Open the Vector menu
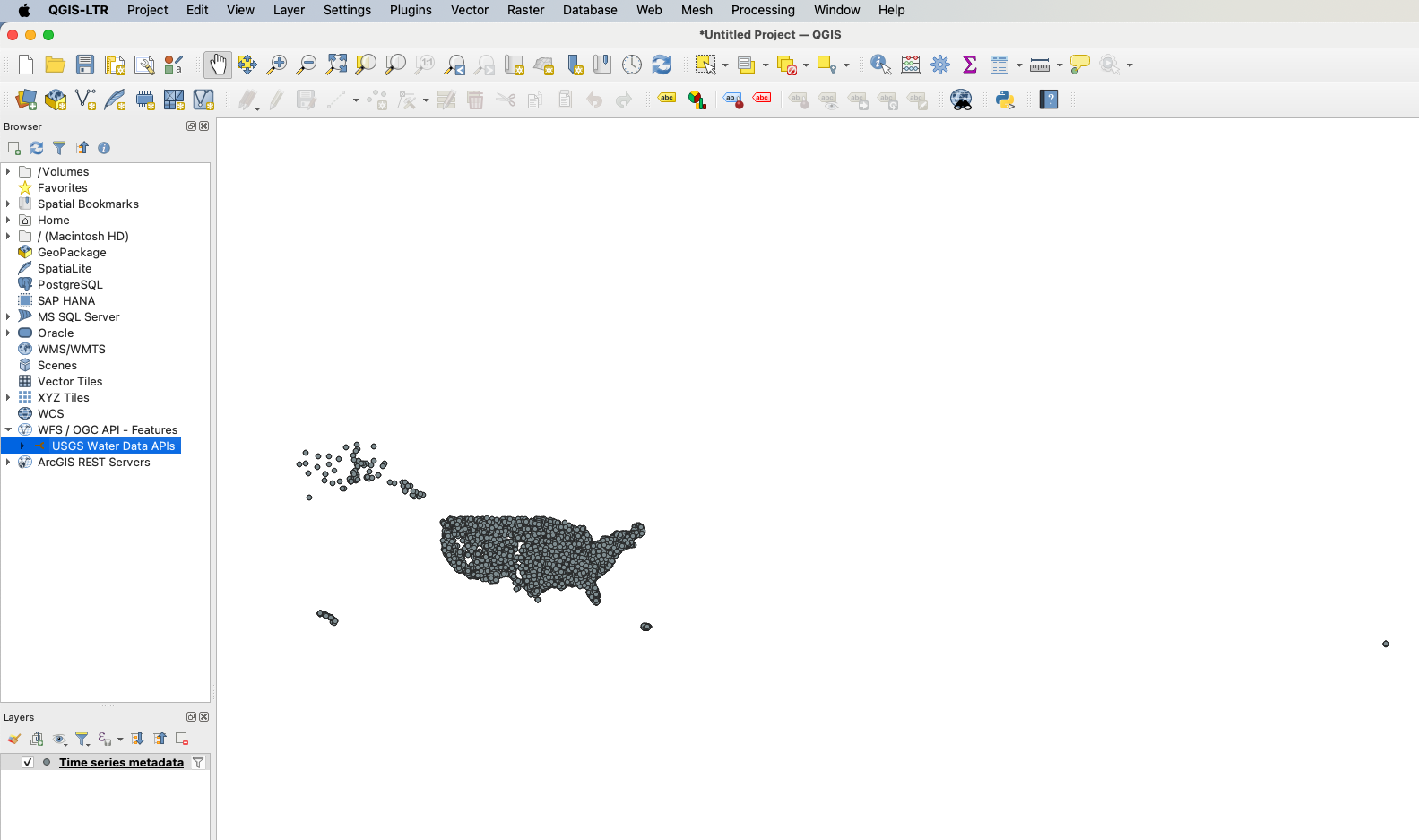Viewport: 1419px width, 840px height. [x=470, y=10]
